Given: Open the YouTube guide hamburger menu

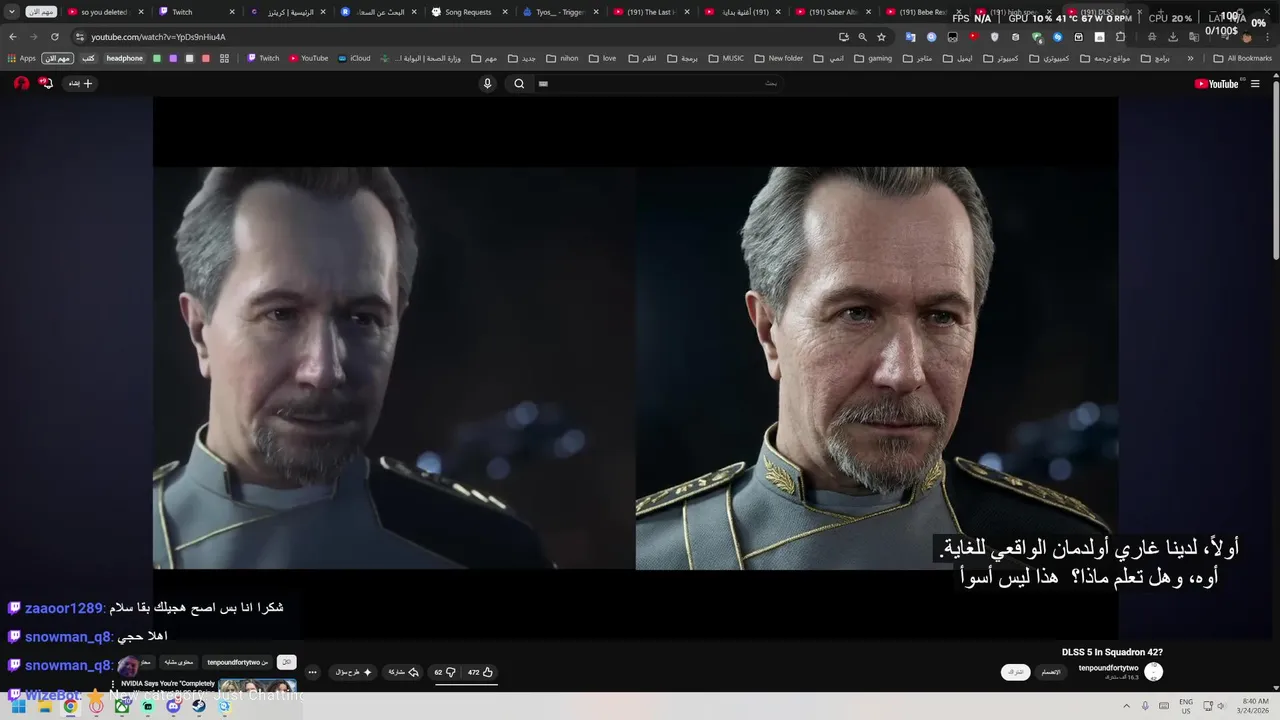Looking at the screenshot, I should point(1255,84).
